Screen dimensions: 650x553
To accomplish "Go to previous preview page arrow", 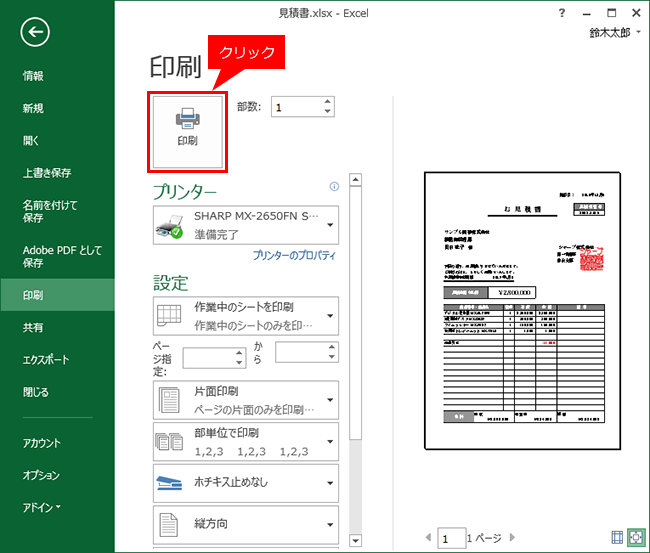I will (x=428, y=538).
